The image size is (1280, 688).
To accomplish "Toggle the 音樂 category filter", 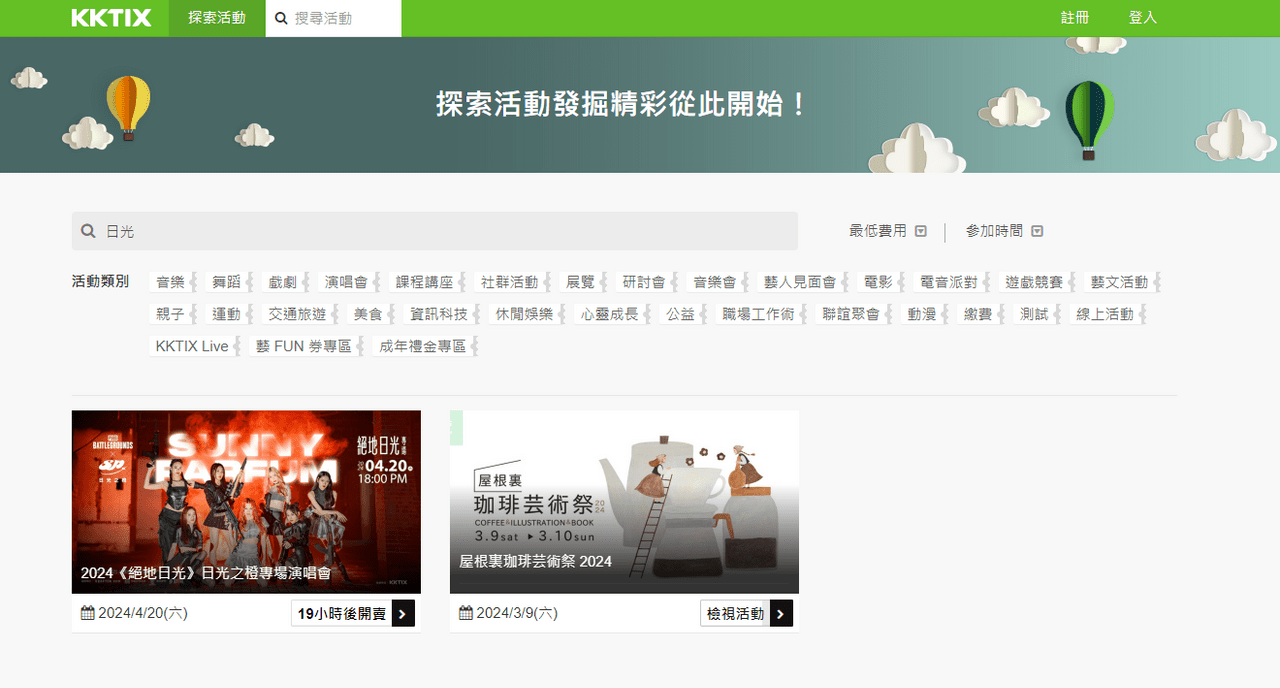I will point(170,281).
